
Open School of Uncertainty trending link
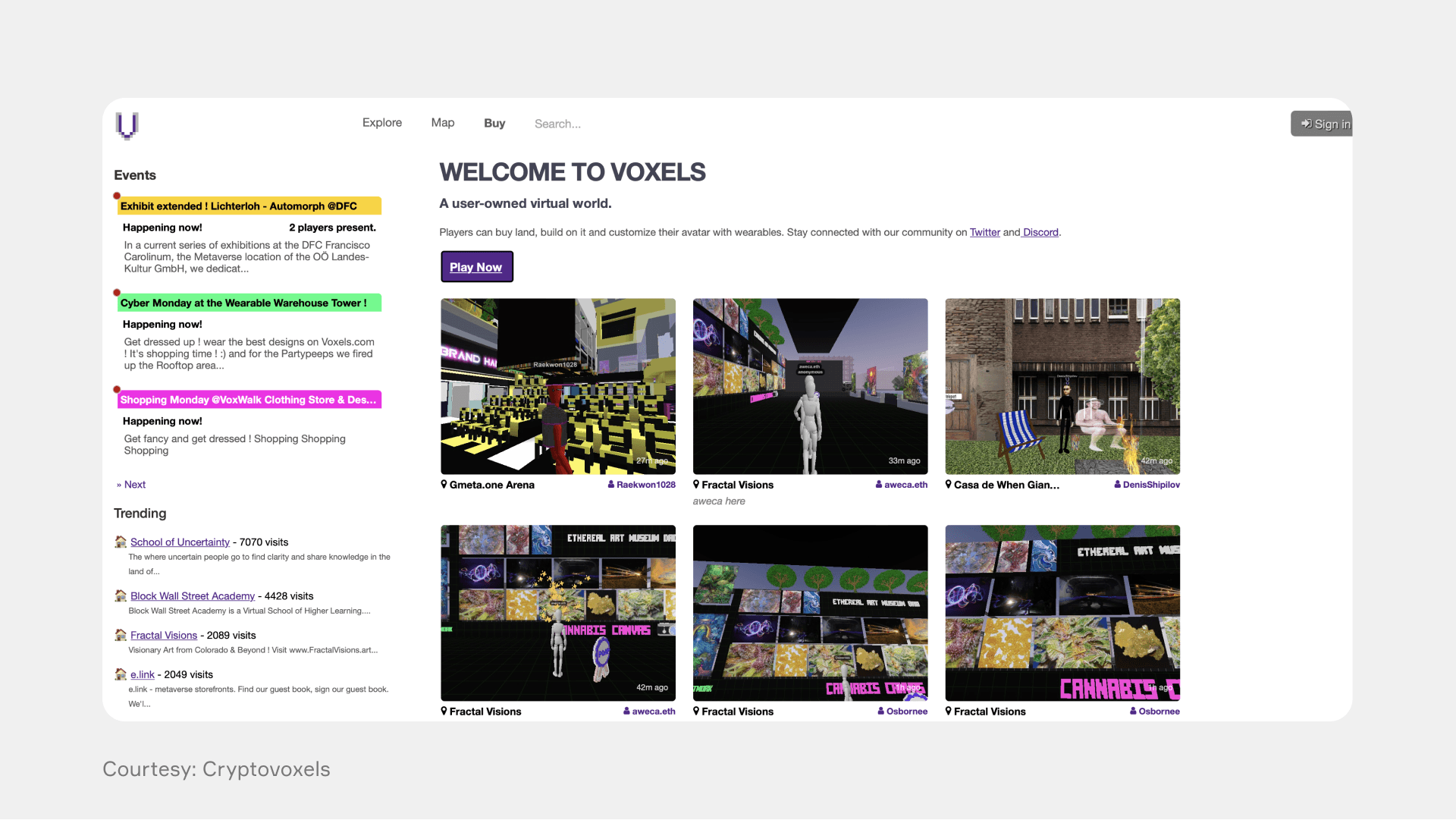click(x=180, y=542)
